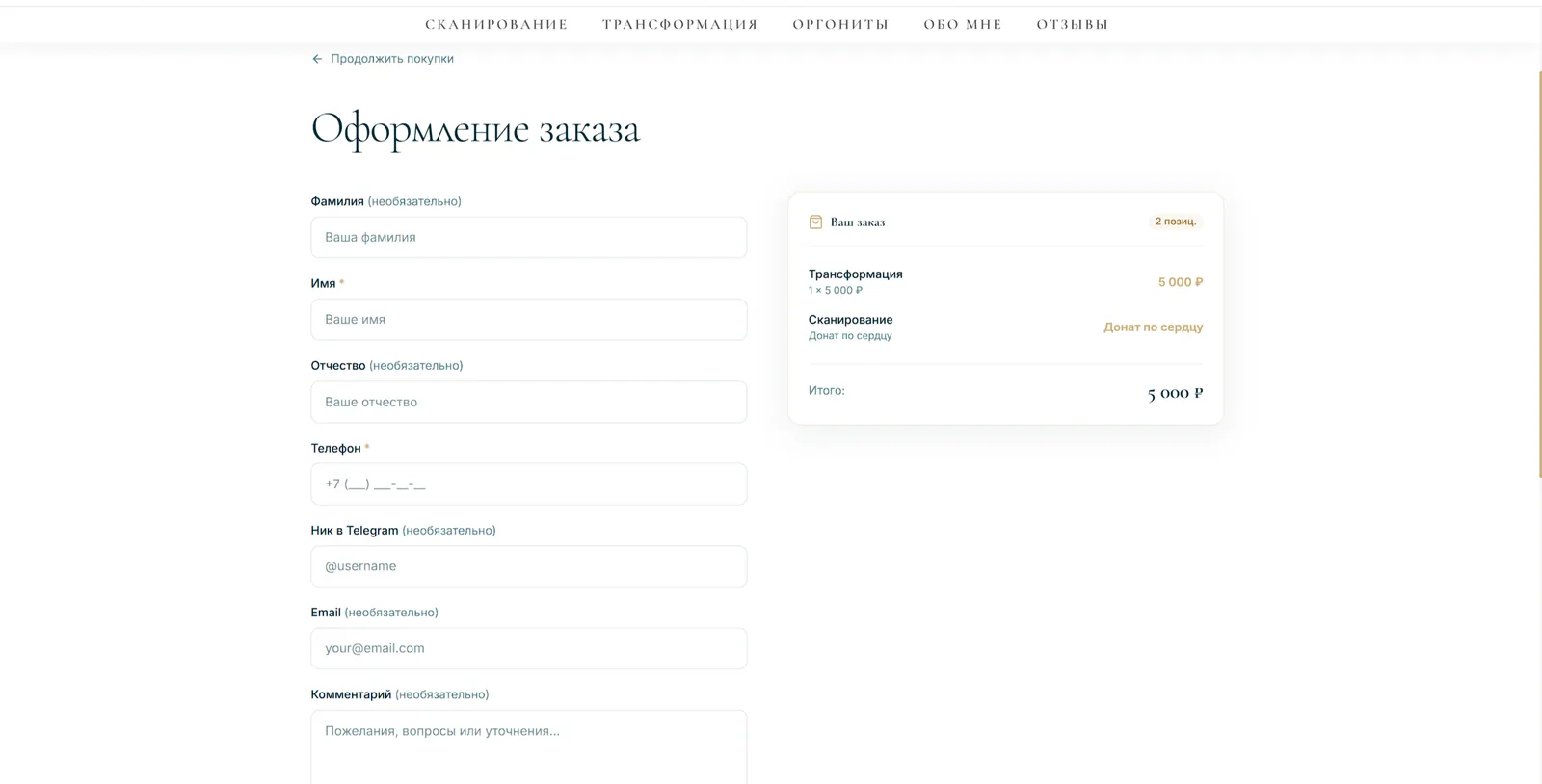1542x784 pixels.
Task: Click the back arrow beside Продолжить покупки
Action: coord(317,59)
